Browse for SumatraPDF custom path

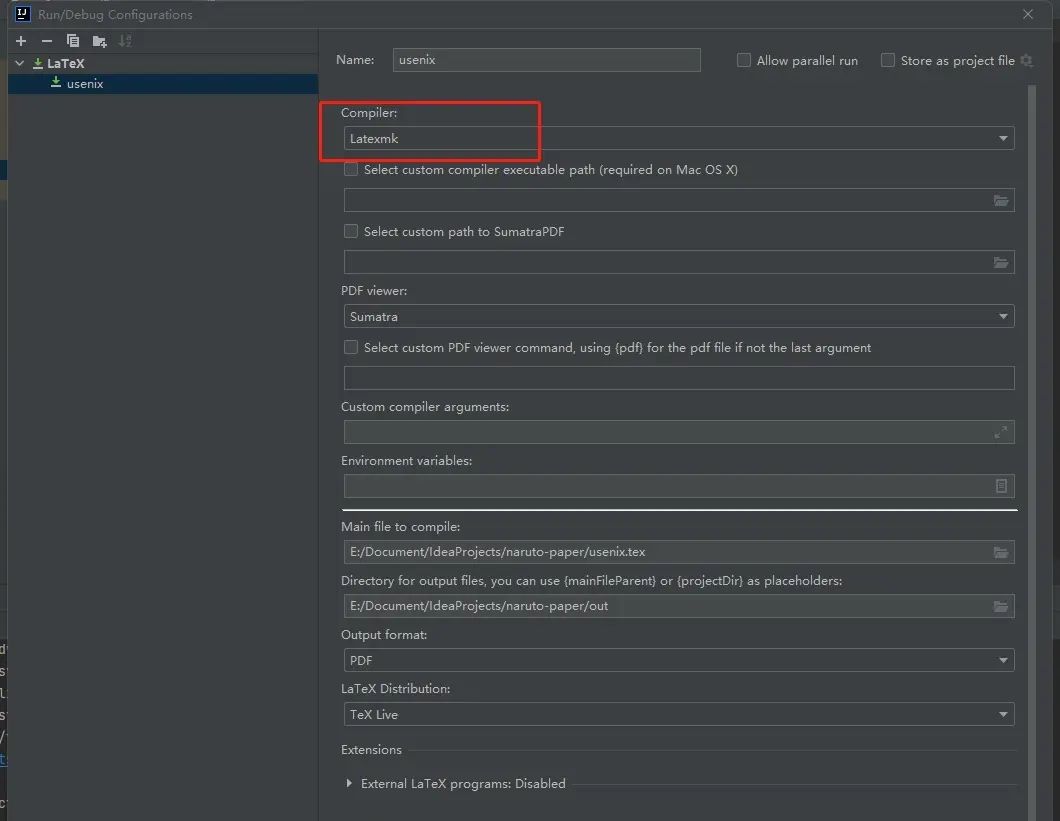(1001, 263)
